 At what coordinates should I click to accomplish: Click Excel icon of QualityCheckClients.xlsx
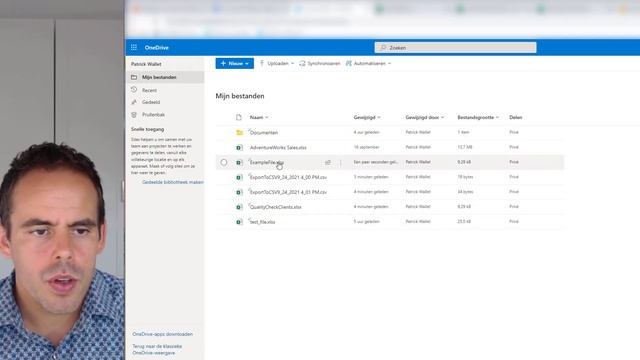[240, 207]
